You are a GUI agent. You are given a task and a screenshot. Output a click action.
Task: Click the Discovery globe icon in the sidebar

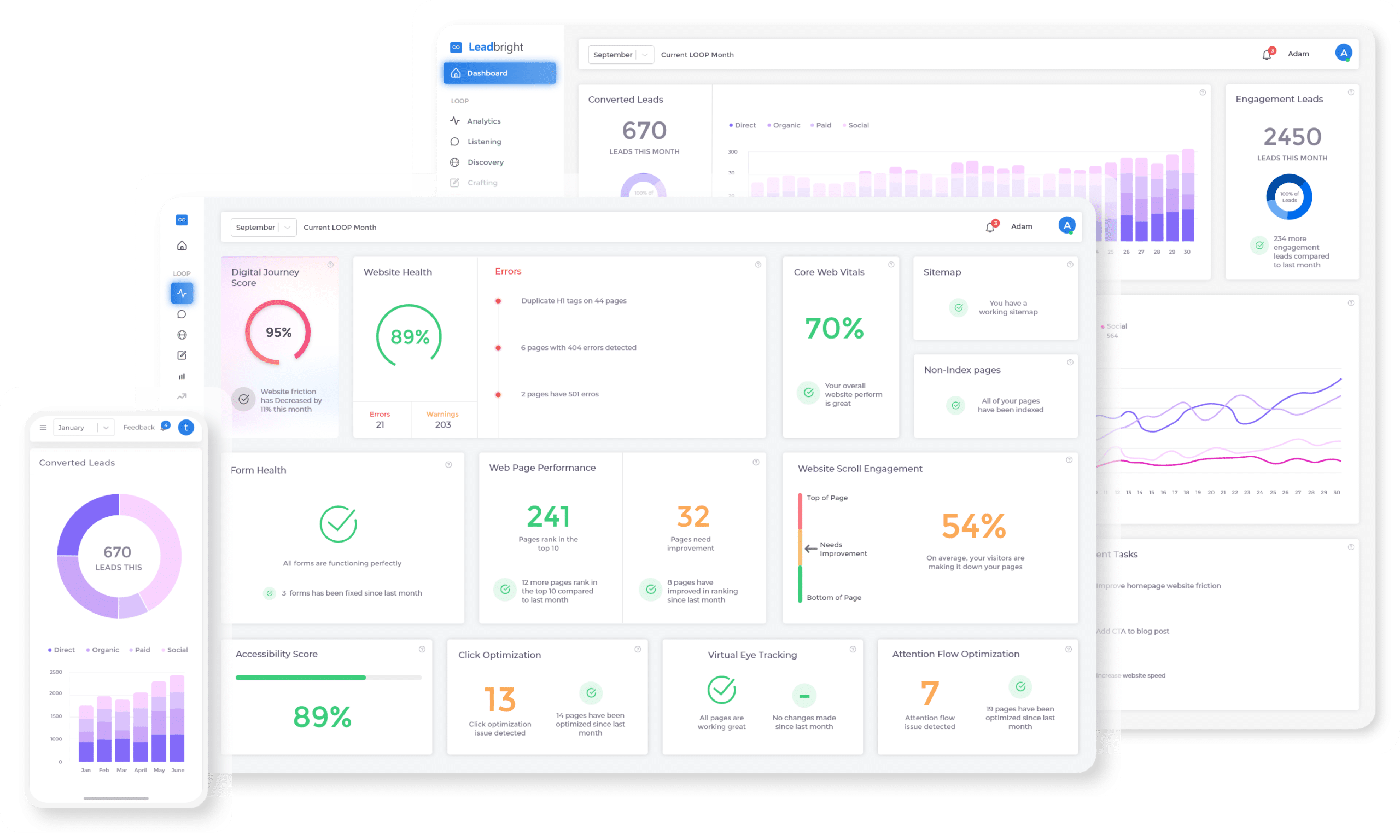tap(182, 335)
